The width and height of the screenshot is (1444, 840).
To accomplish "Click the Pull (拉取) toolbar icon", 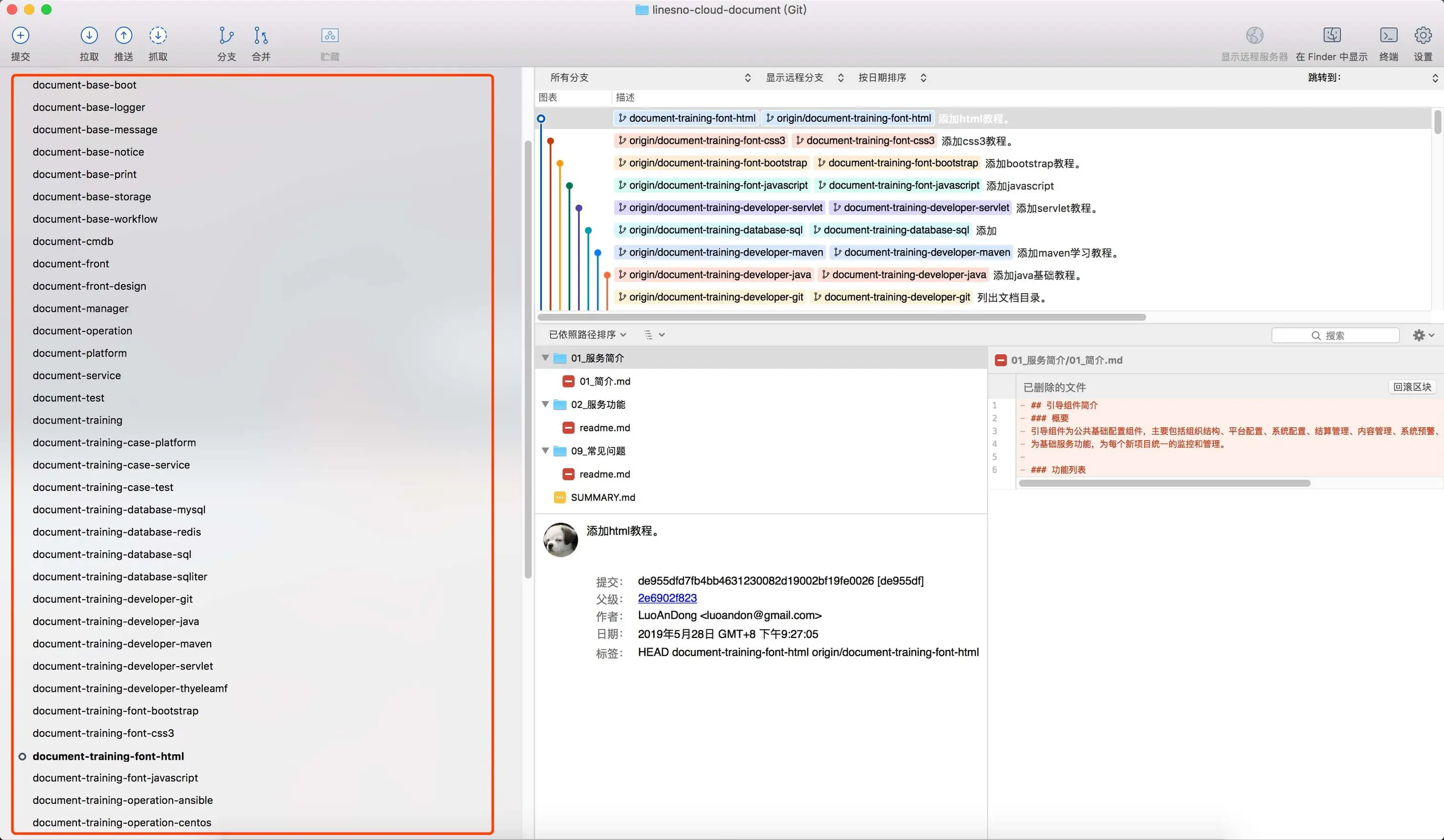I will click(x=89, y=35).
